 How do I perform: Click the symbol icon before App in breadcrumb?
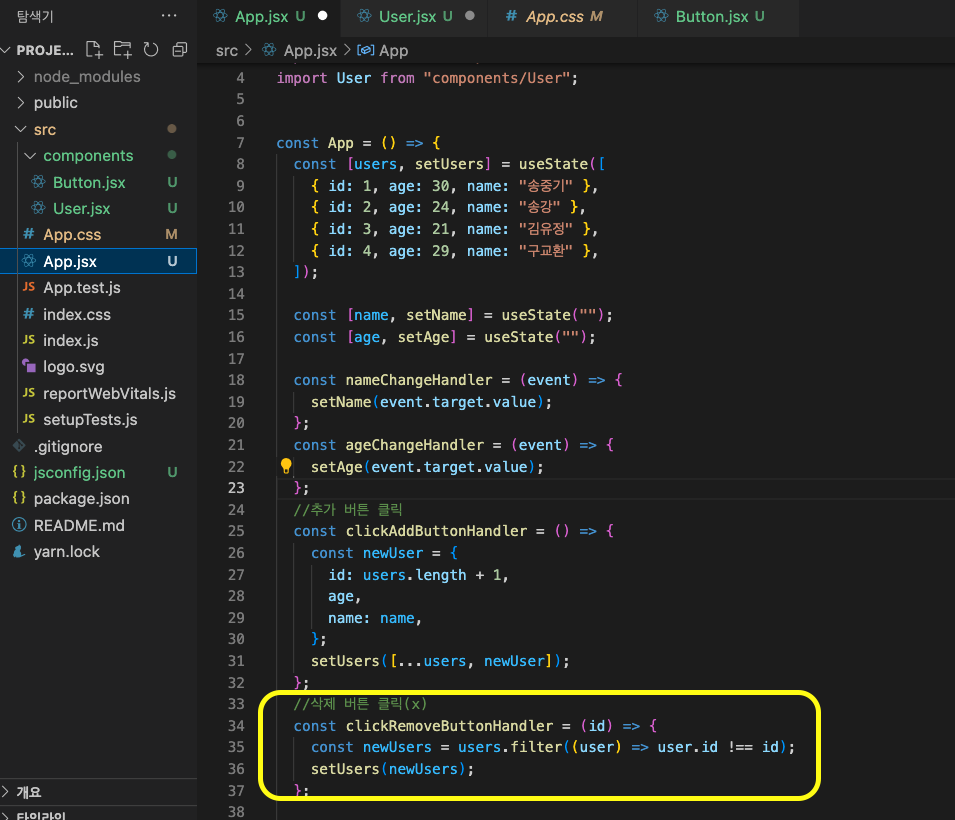[365, 50]
